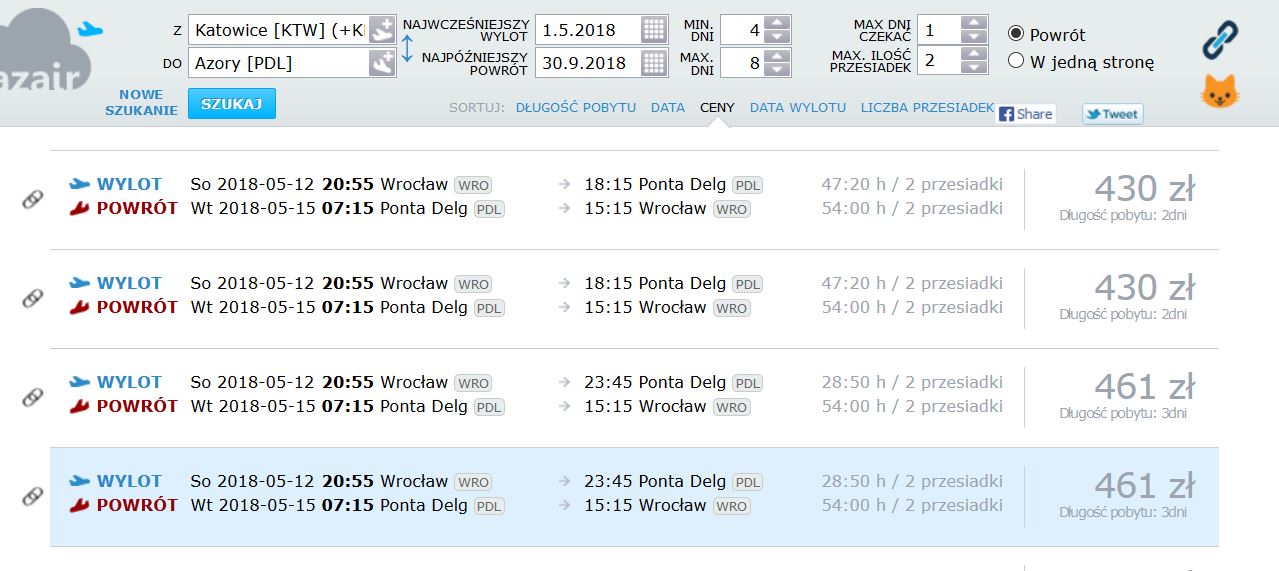Sort results by Liczba przesiadek
This screenshot has width=1279, height=571.
928,107
